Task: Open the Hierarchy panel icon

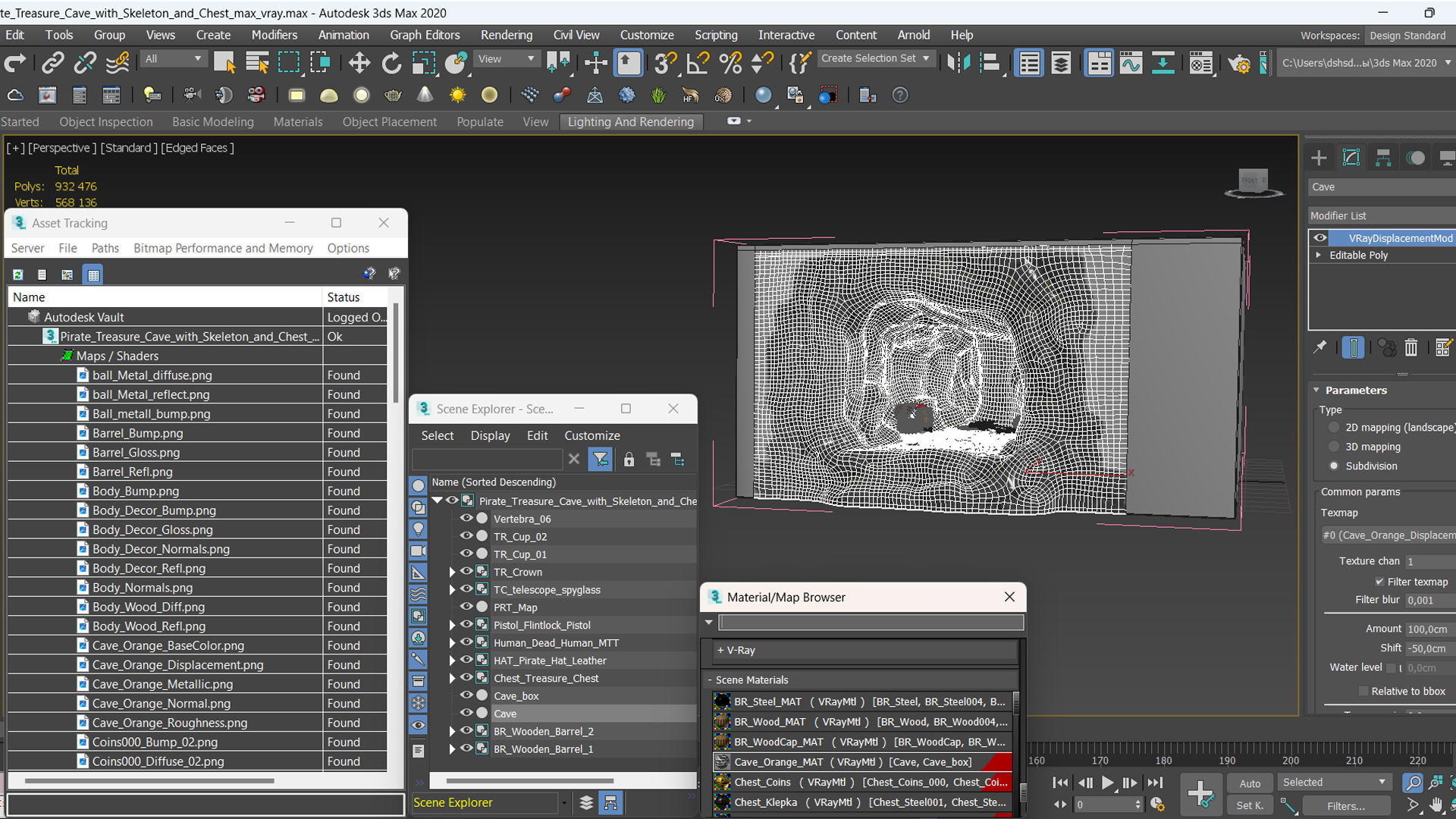Action: 1383,158
